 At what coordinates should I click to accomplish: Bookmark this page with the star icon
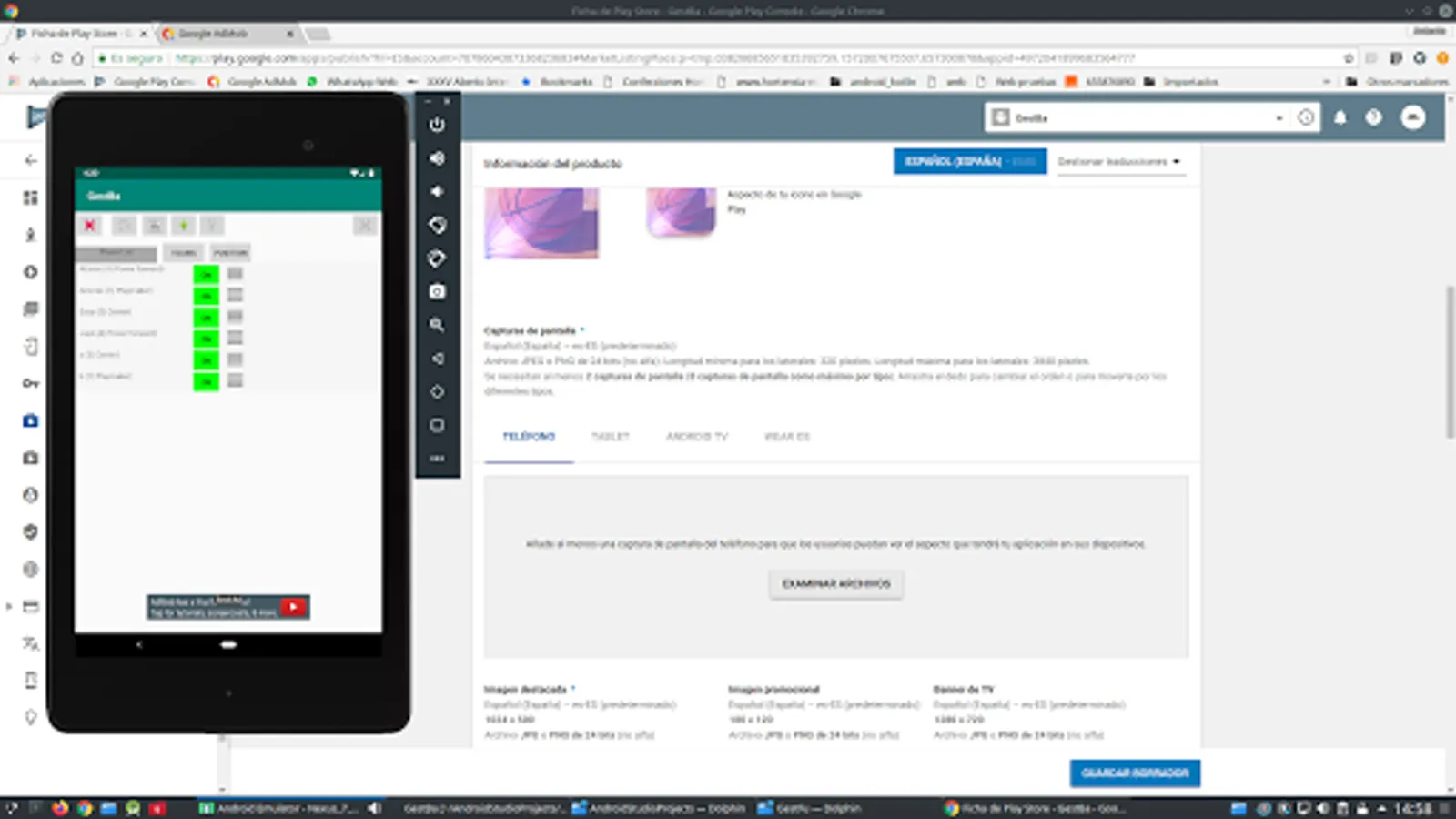click(x=1348, y=58)
